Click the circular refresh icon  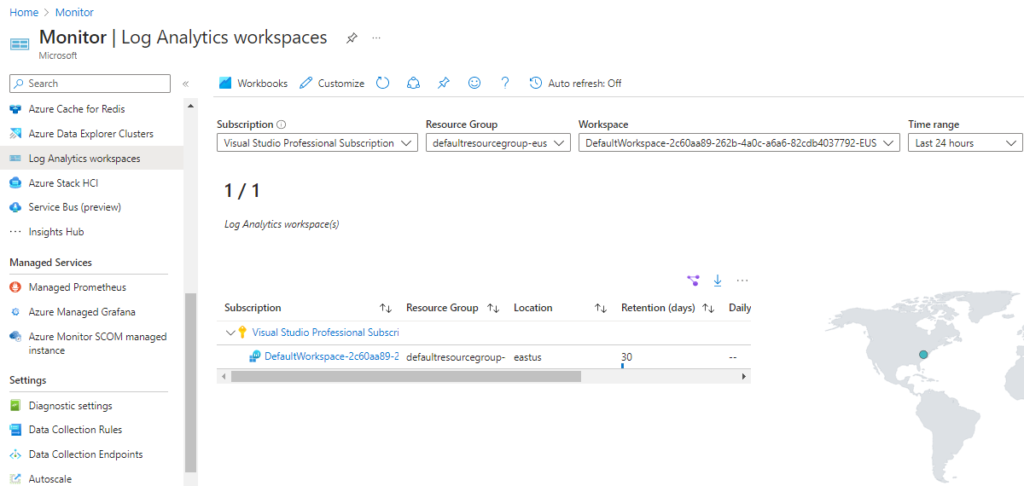(383, 83)
